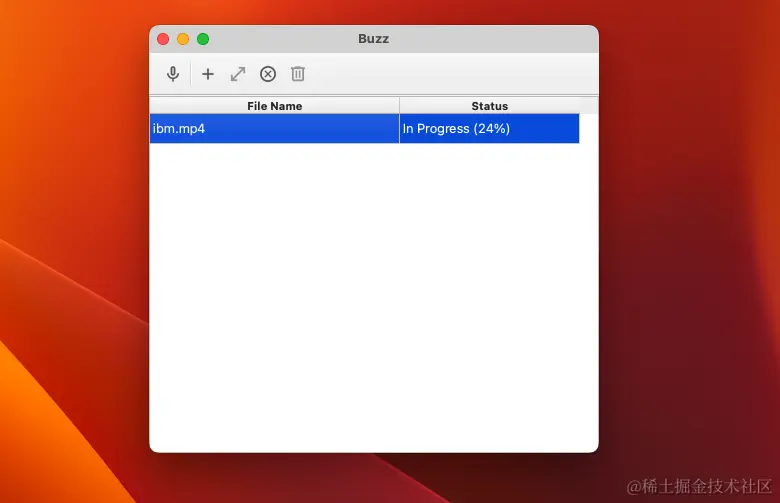Start a live recording with the microphone icon
The image size is (780, 503).
click(173, 74)
